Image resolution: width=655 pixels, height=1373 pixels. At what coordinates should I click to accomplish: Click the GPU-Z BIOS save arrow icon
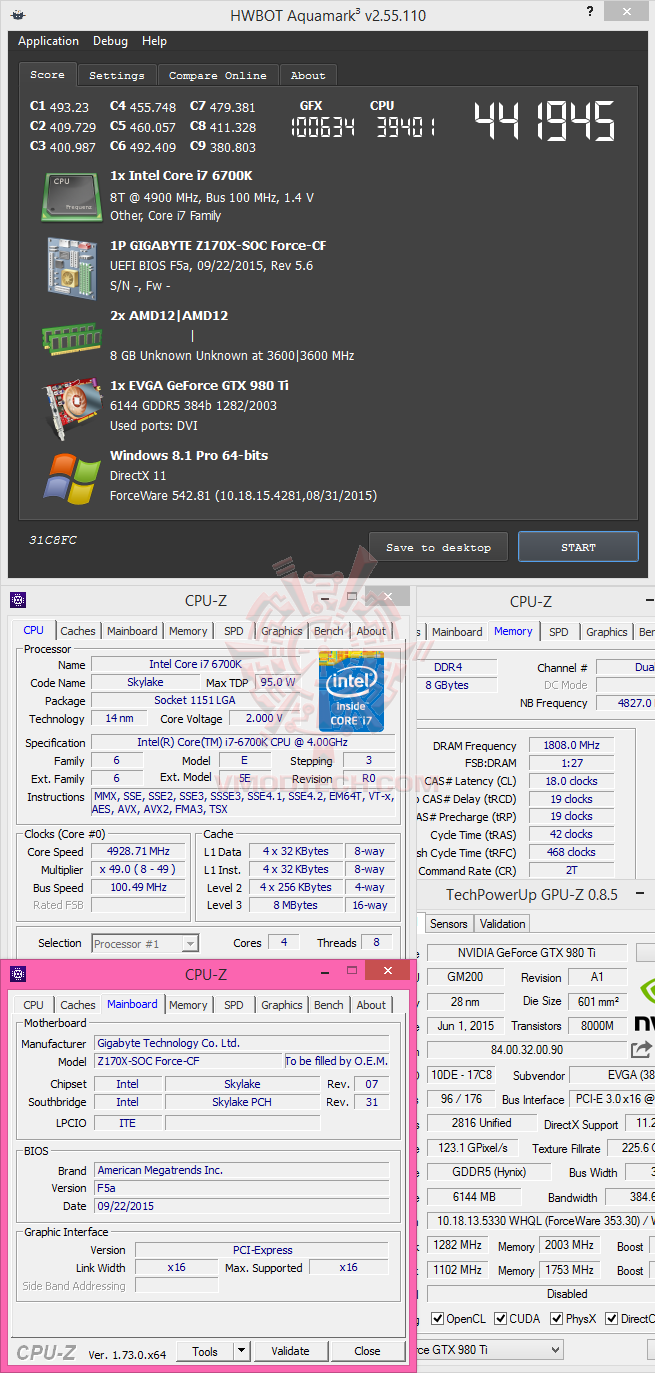click(641, 1049)
